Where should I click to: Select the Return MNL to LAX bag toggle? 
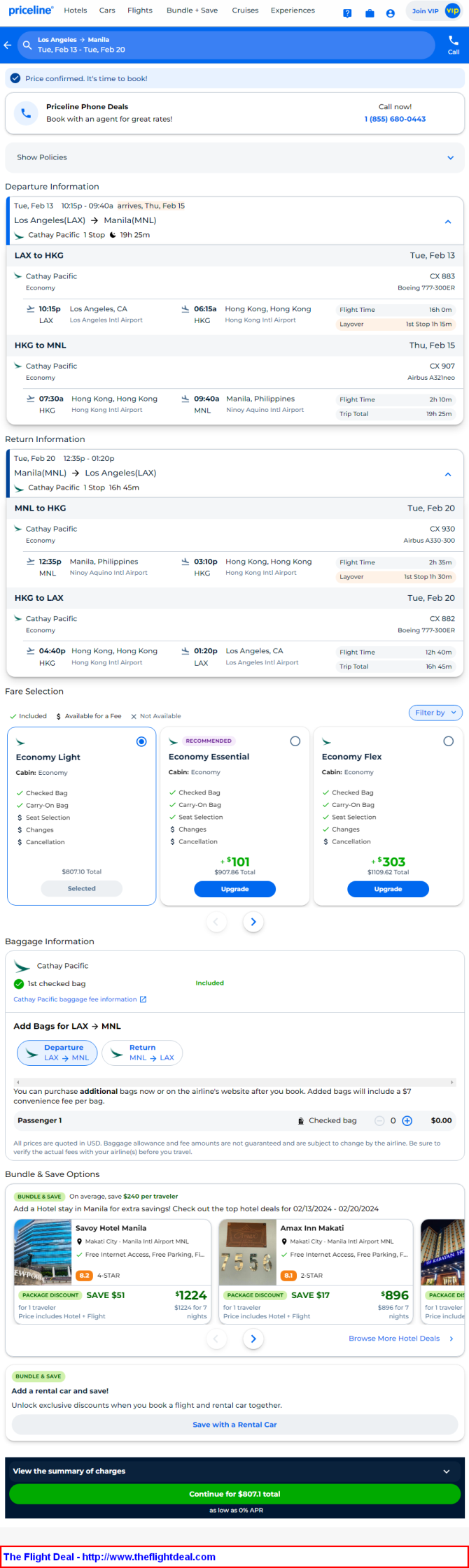142,1053
